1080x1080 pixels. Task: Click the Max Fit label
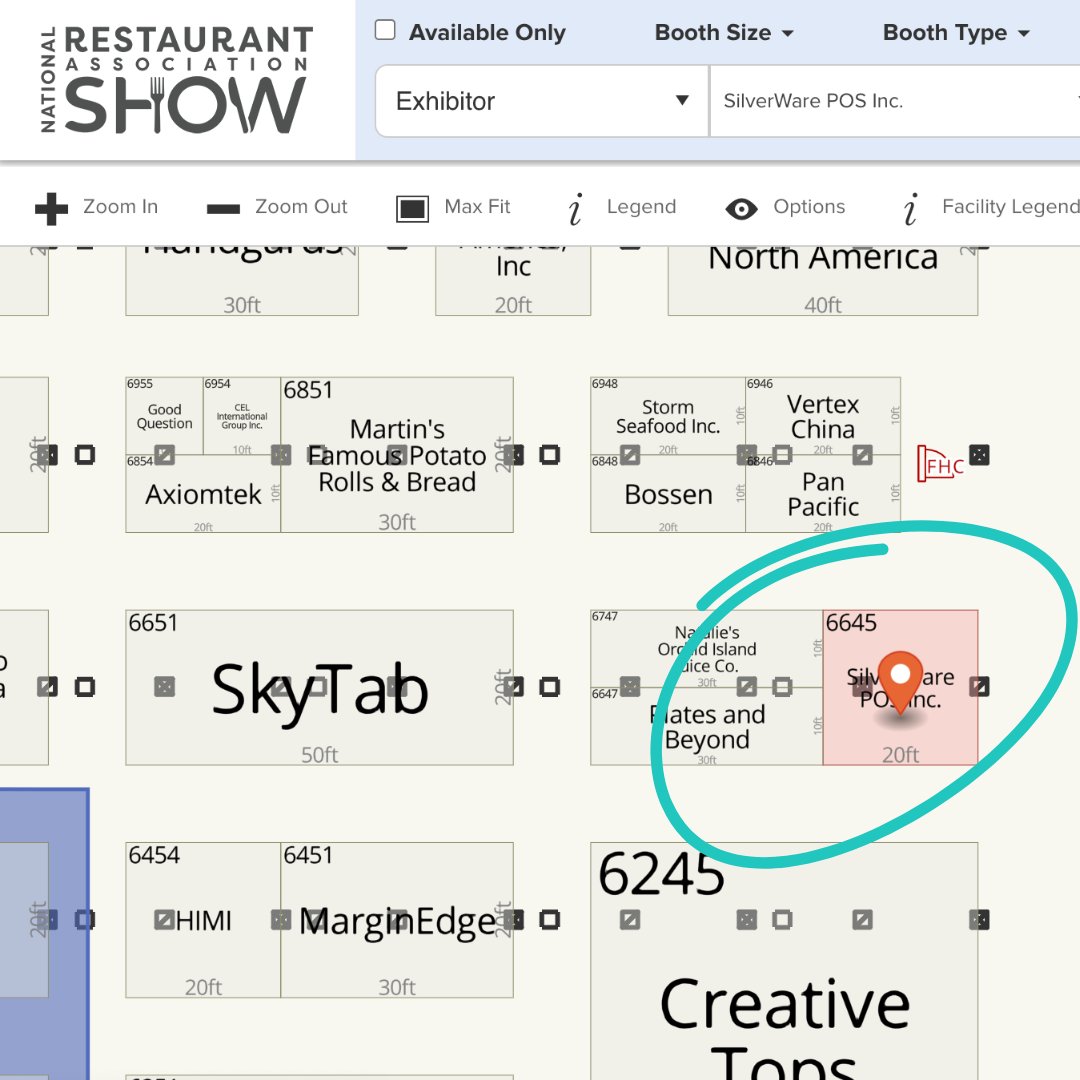click(x=477, y=207)
